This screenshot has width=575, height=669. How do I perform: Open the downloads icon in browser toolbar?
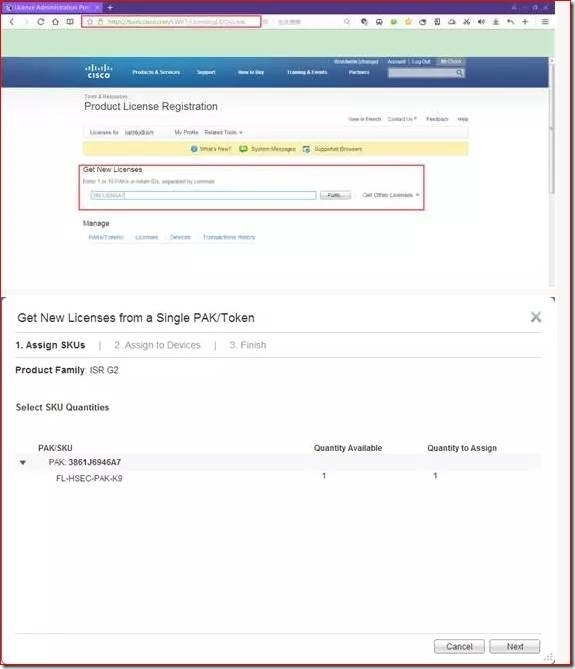tap(496, 21)
